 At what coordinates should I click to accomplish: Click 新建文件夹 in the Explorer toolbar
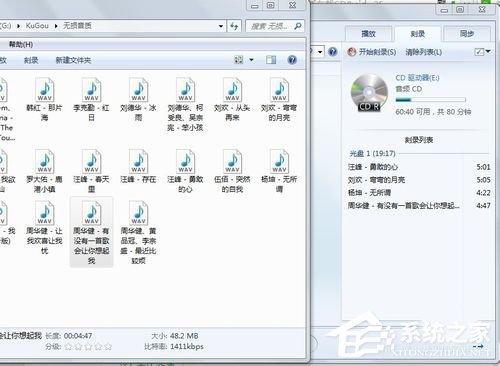coord(73,60)
